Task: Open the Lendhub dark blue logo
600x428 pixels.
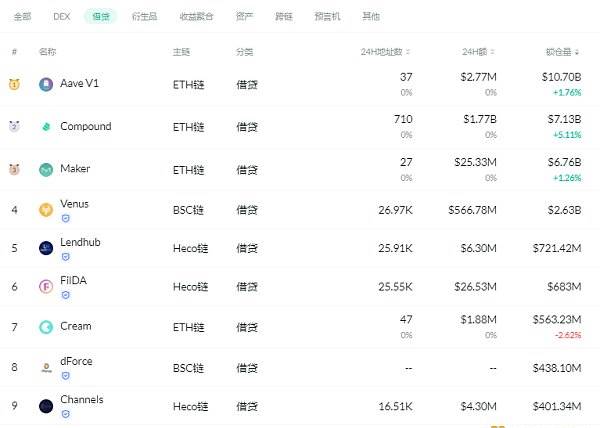Action: [46, 248]
